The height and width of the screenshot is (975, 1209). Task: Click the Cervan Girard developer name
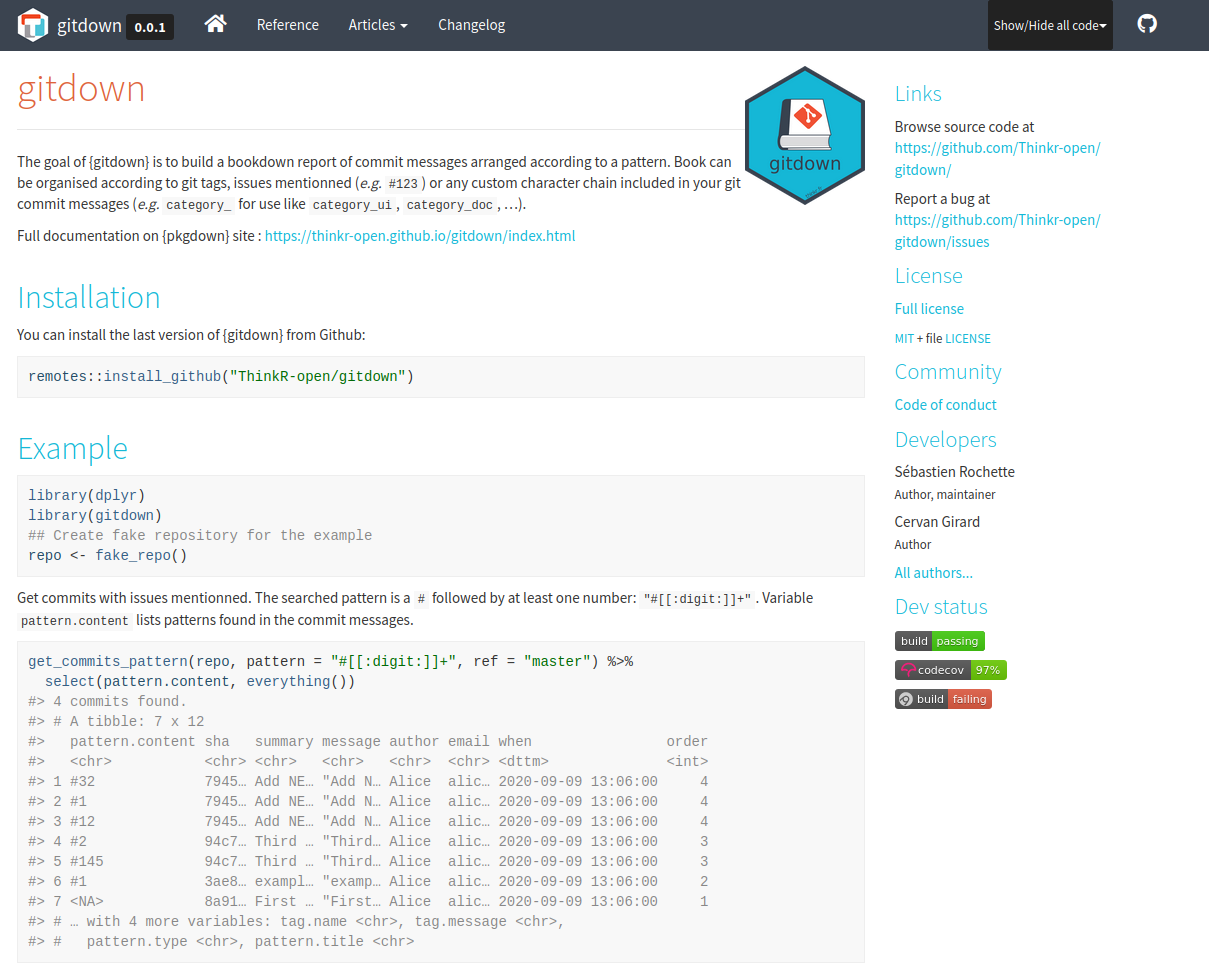click(937, 522)
